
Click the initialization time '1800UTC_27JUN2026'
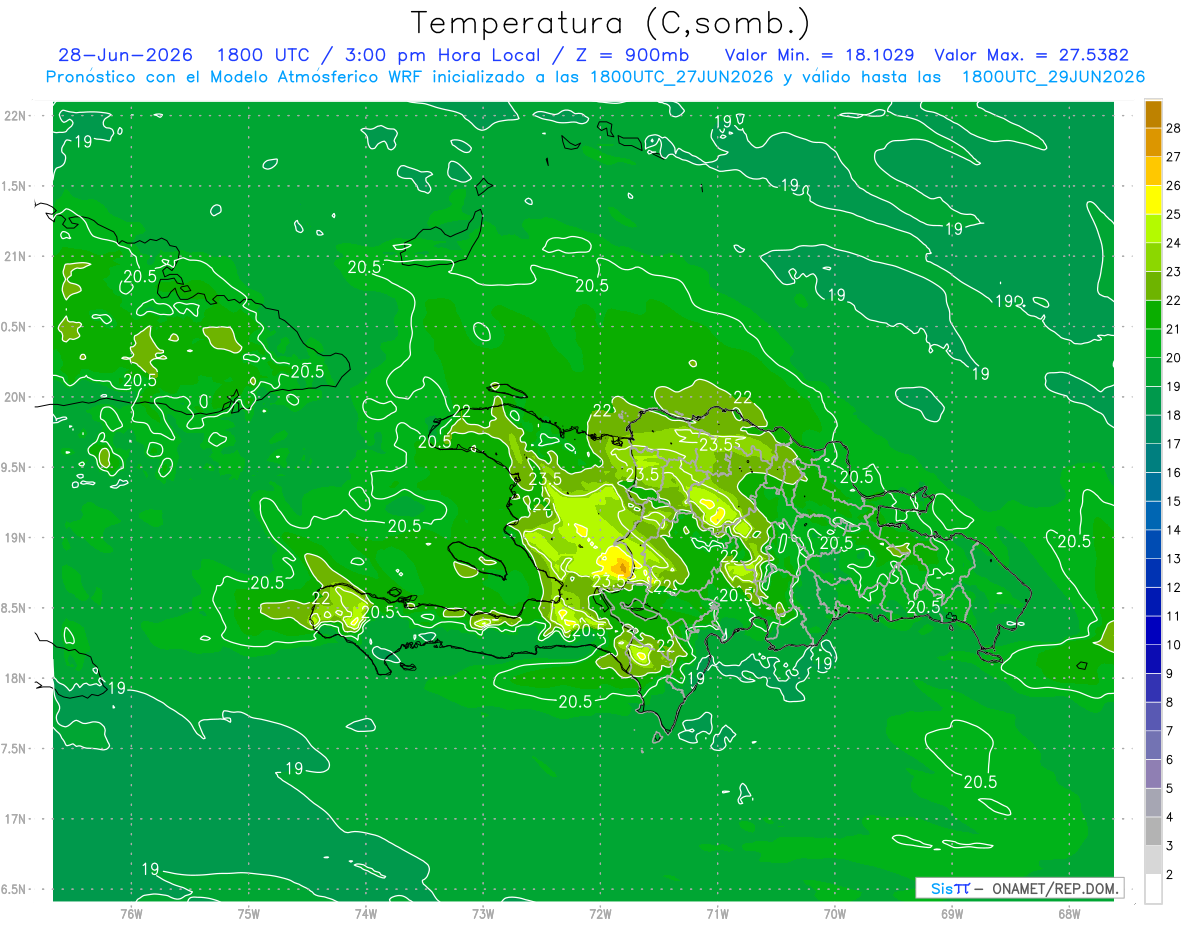681,77
